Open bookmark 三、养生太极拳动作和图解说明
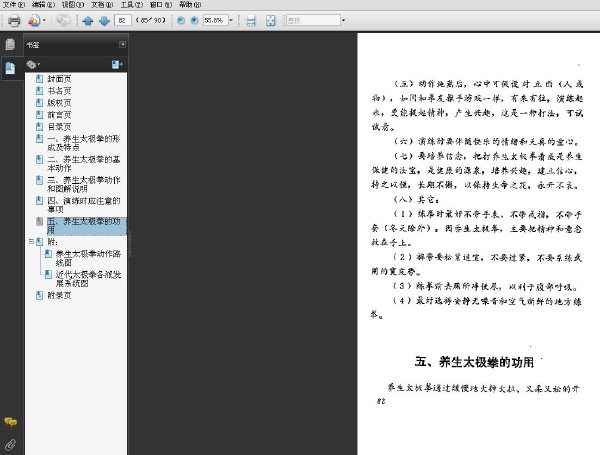This screenshot has width=600, height=455. 84,184
